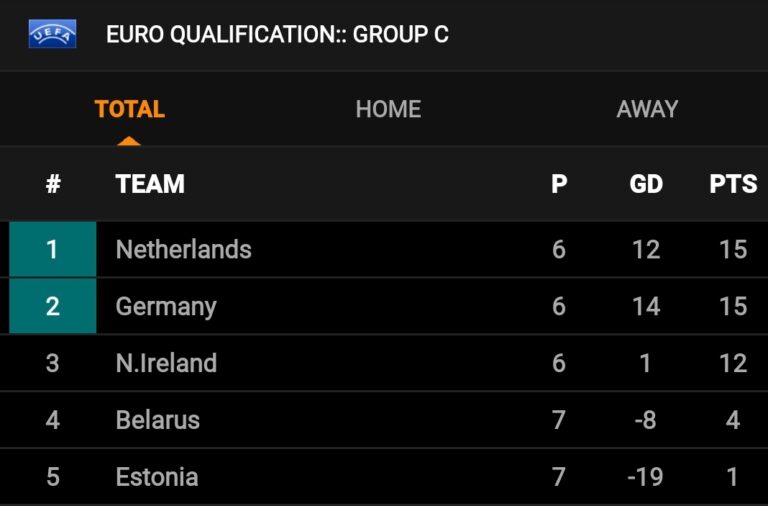Switch to the AWAY tab

647,109
